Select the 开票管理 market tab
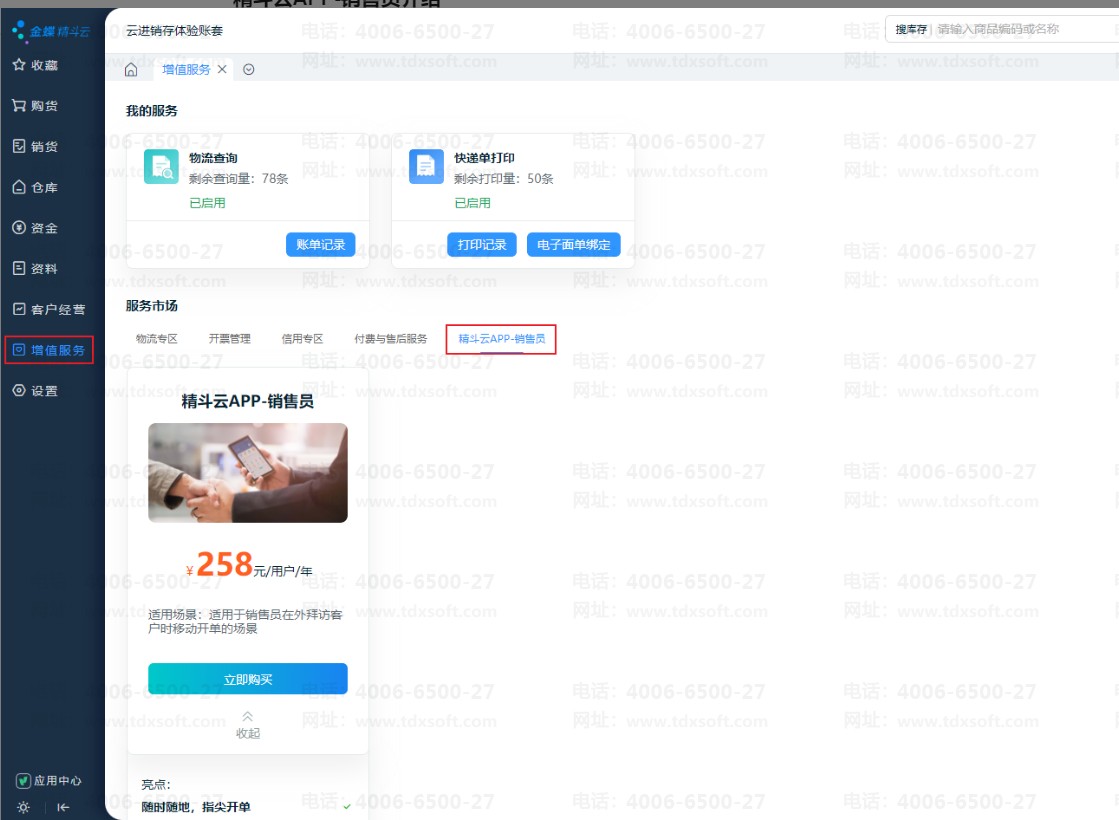 click(x=229, y=338)
